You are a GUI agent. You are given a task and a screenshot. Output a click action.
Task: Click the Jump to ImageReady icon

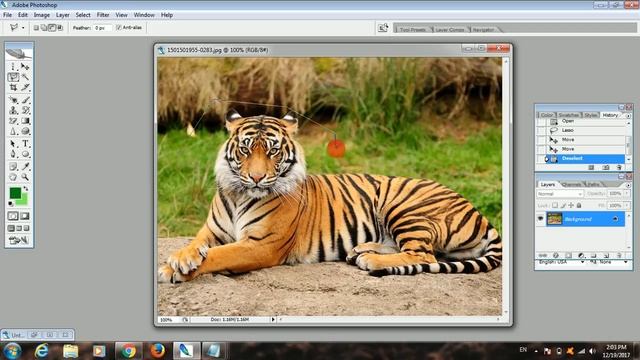pyautogui.click(x=19, y=240)
